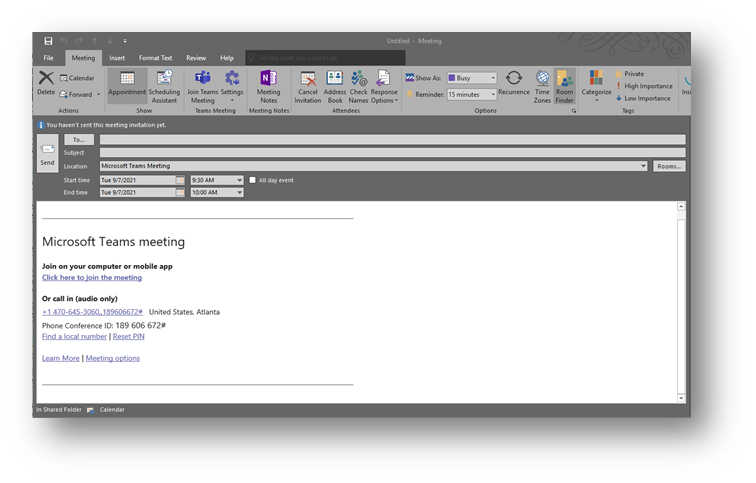The width and height of the screenshot is (756, 483).
Task: Click Check Names icon
Action: click(x=358, y=85)
